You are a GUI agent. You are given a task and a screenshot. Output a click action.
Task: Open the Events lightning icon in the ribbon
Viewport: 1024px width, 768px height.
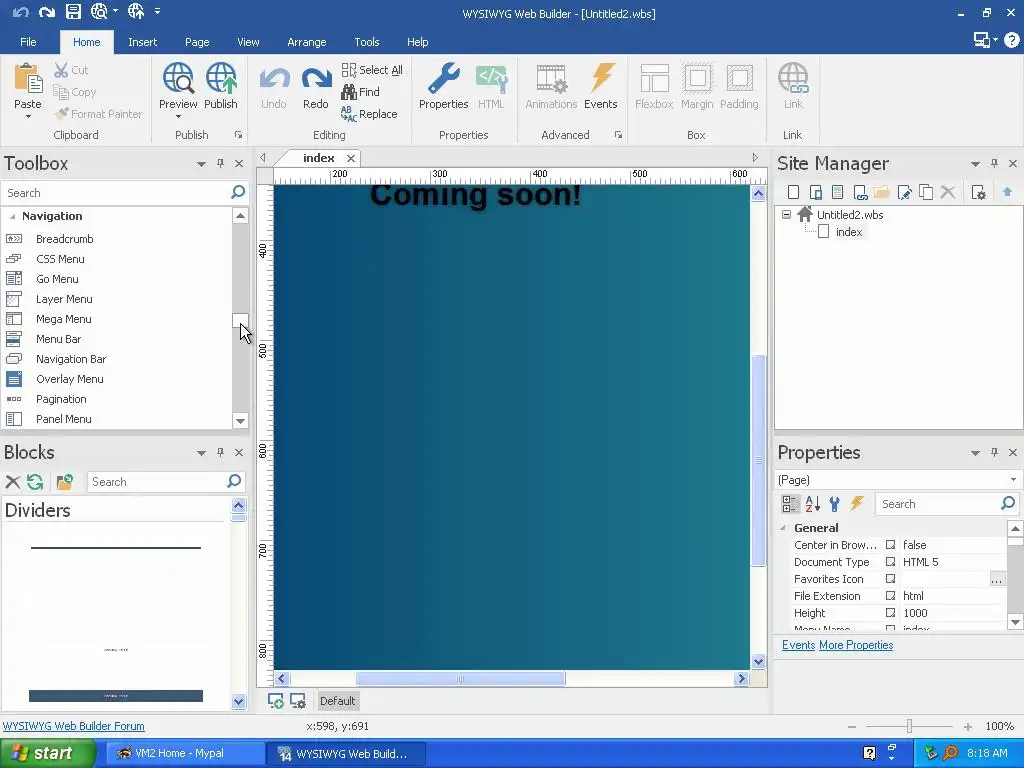click(601, 79)
